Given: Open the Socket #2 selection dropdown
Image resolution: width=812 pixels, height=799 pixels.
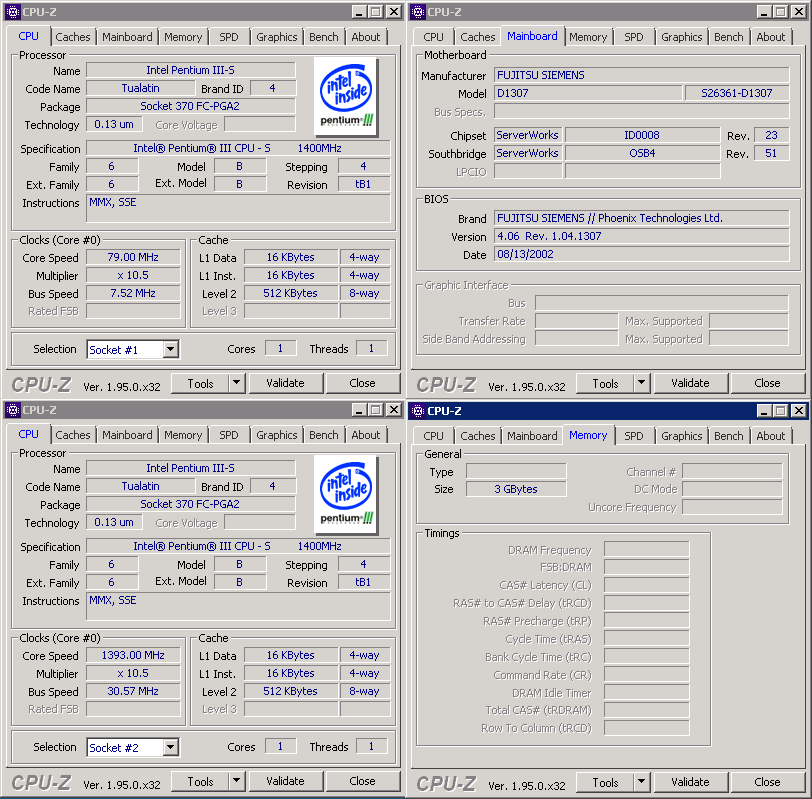Looking at the screenshot, I should pyautogui.click(x=170, y=747).
